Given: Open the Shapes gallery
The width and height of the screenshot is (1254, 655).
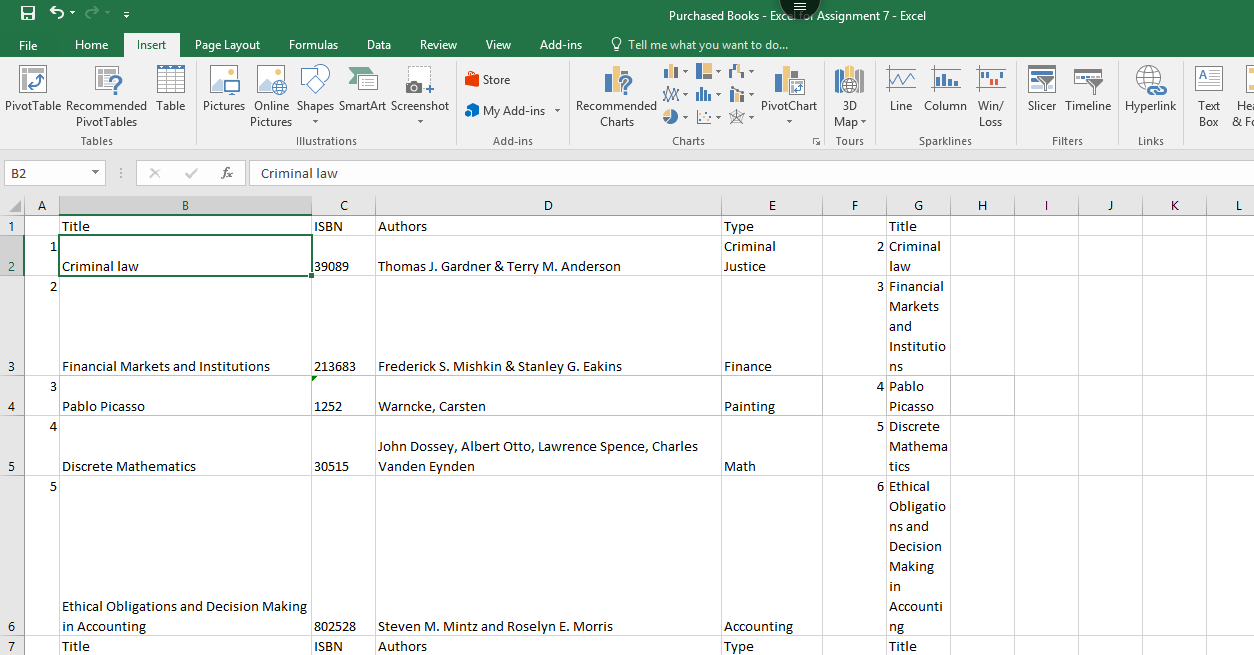Looking at the screenshot, I should tap(315, 95).
